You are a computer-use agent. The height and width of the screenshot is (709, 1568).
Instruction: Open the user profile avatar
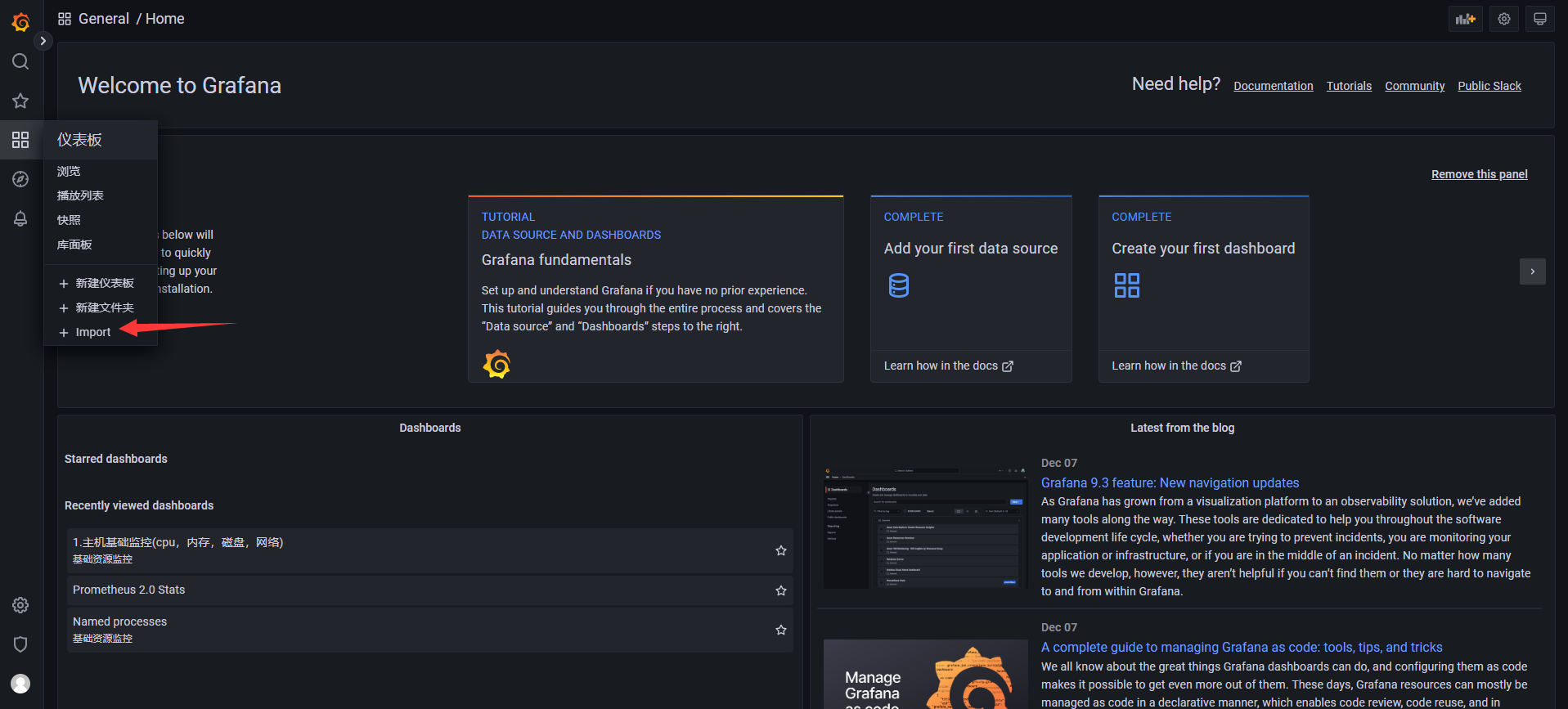(x=20, y=684)
